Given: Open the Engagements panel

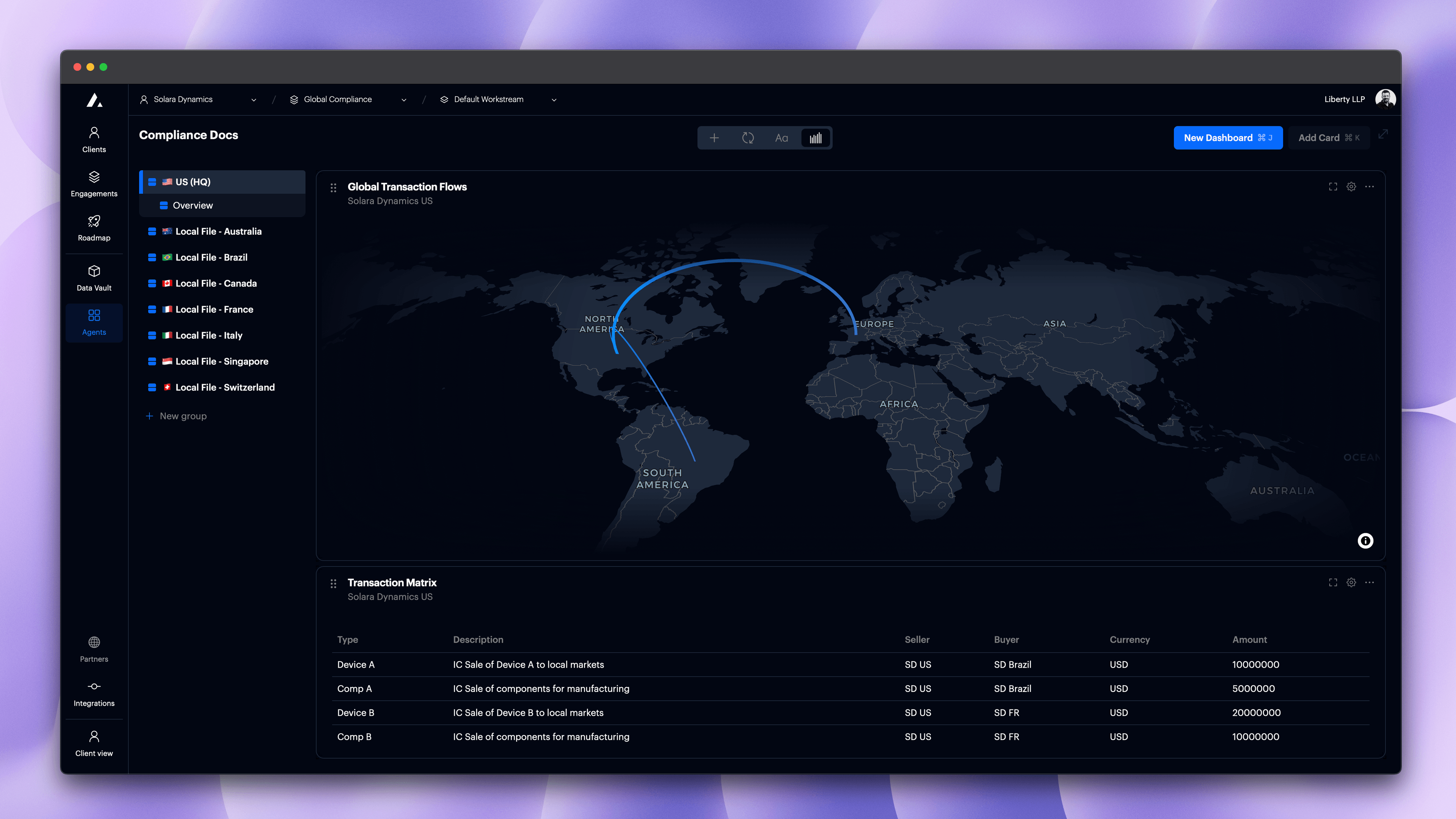Looking at the screenshot, I should click(94, 182).
